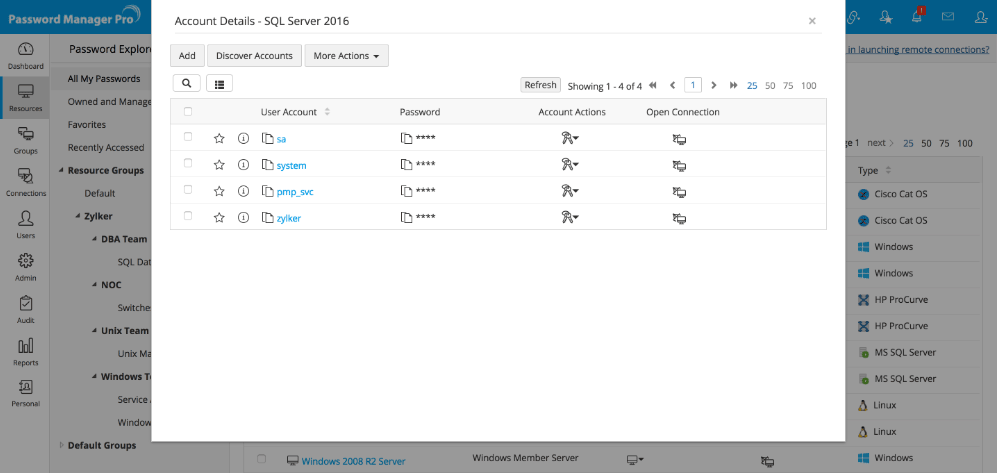Mark the sa account as favorite
This screenshot has width=997, height=473.
(x=219, y=139)
